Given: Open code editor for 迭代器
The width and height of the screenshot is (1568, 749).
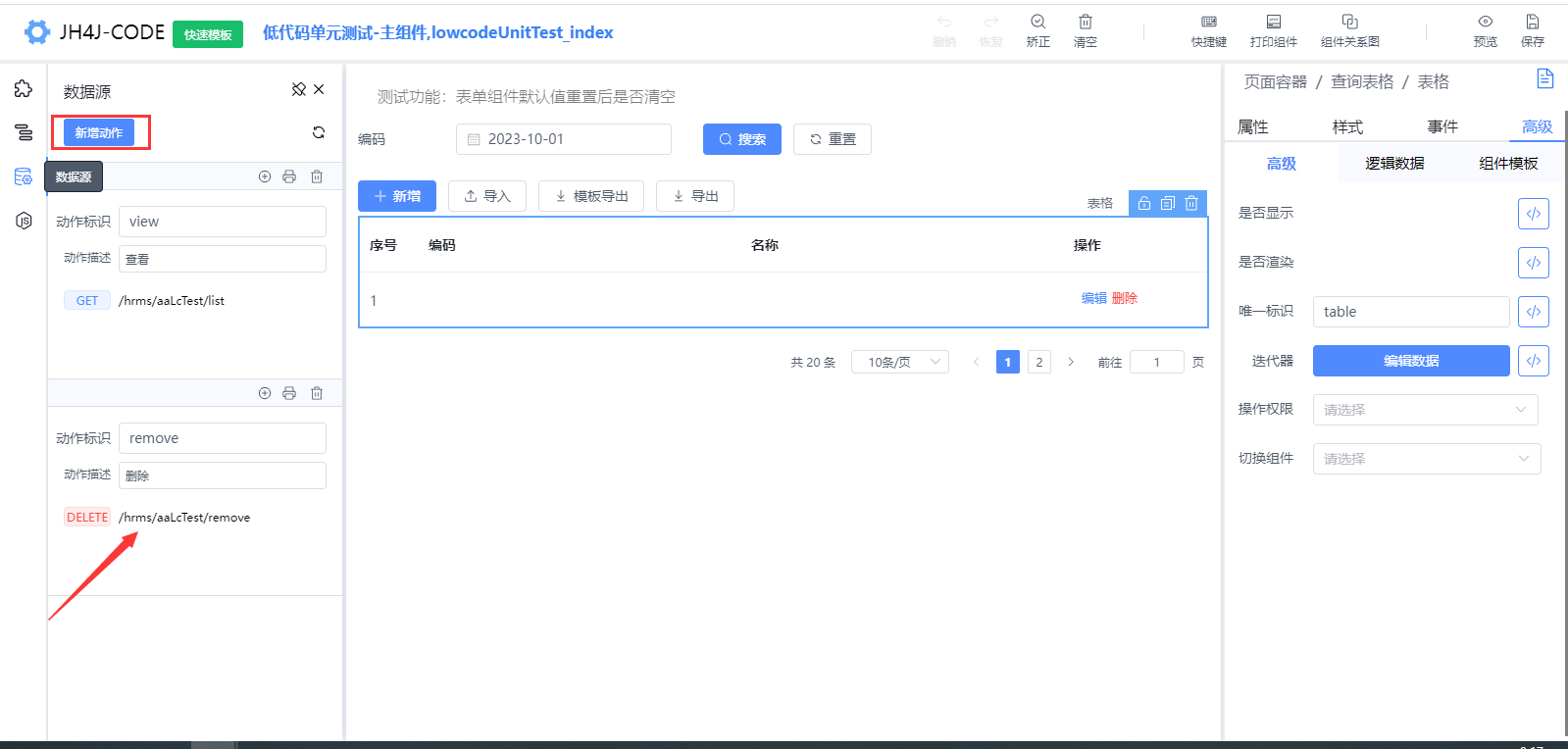Looking at the screenshot, I should 1534,361.
